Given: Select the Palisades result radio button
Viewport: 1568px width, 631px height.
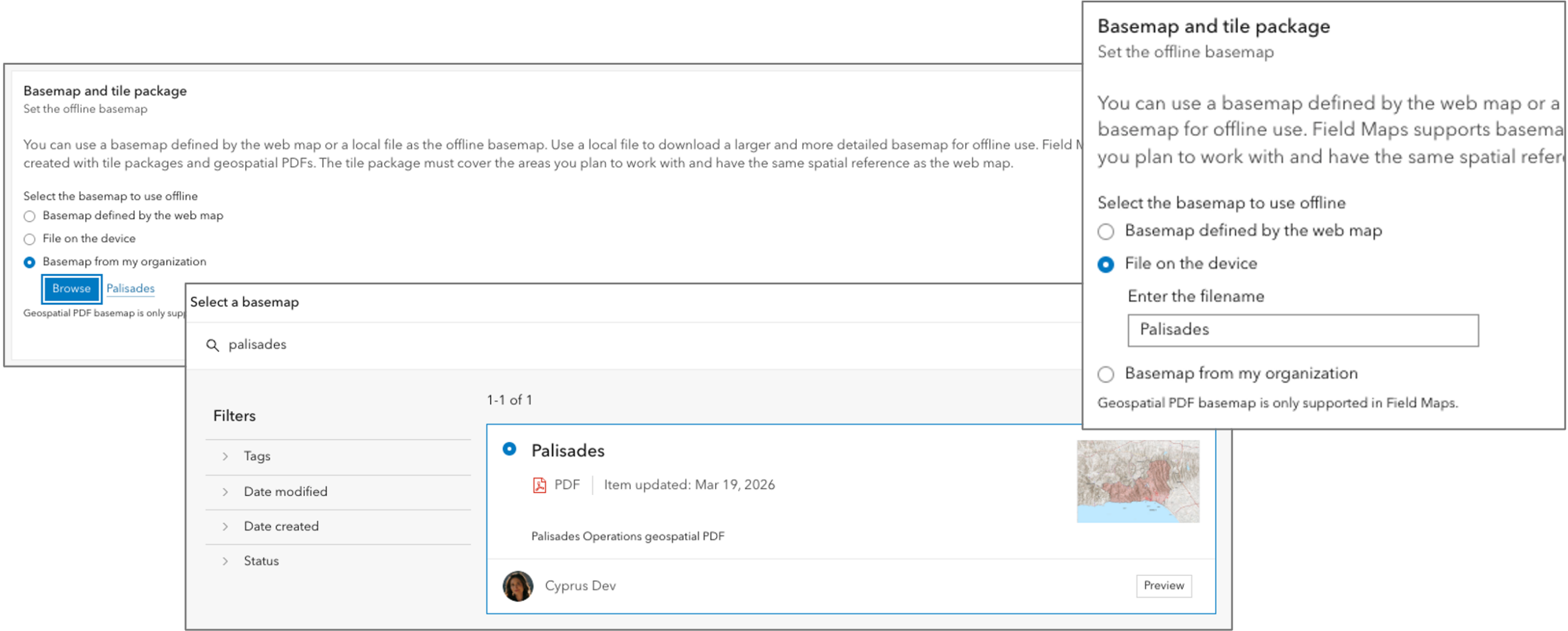Looking at the screenshot, I should pos(510,450).
